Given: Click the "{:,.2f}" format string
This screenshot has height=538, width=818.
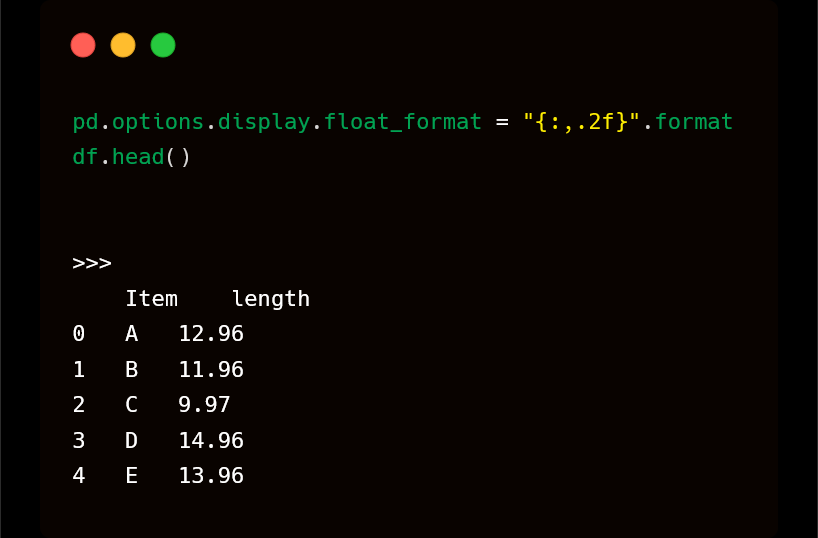Looking at the screenshot, I should [581, 122].
